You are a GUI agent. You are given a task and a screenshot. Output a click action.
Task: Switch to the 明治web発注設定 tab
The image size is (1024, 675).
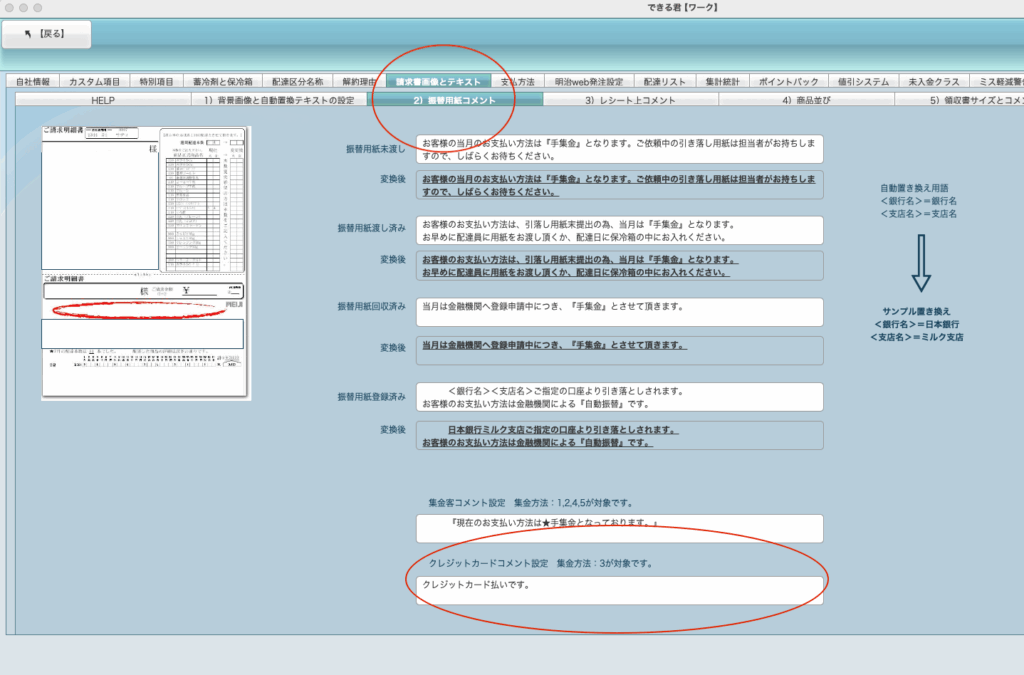(589, 82)
